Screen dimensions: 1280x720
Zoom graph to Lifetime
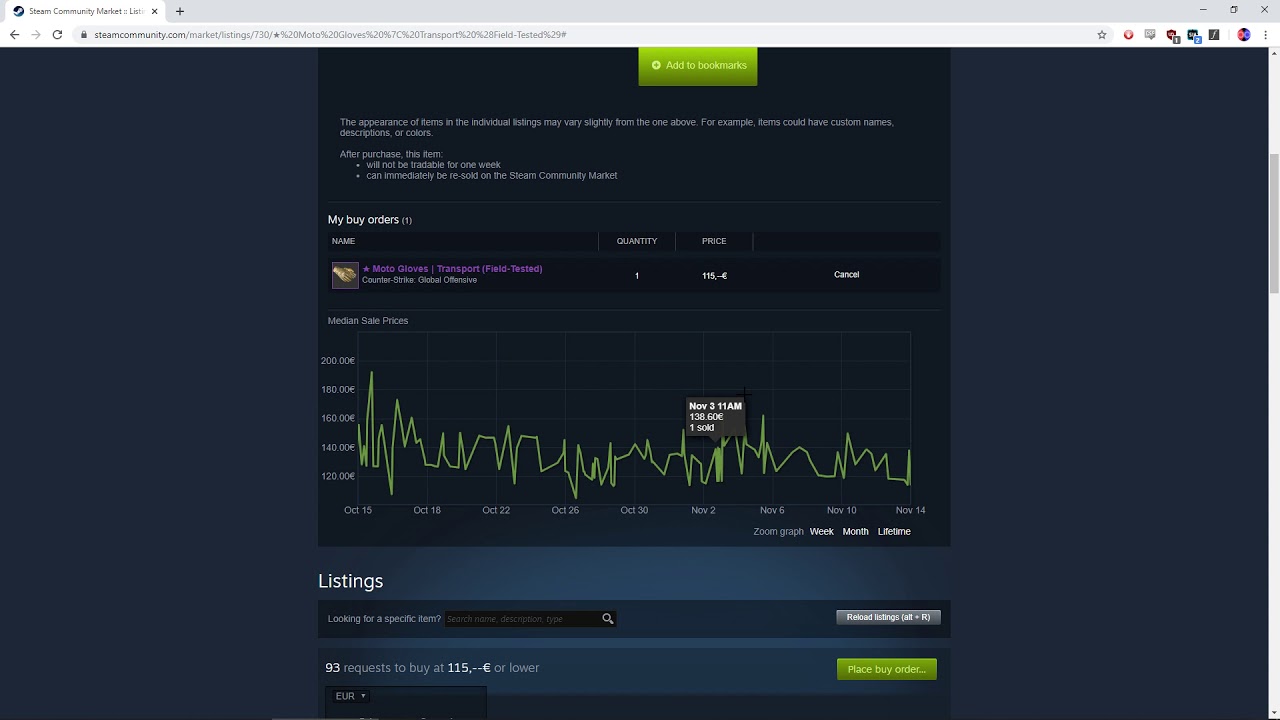point(894,532)
